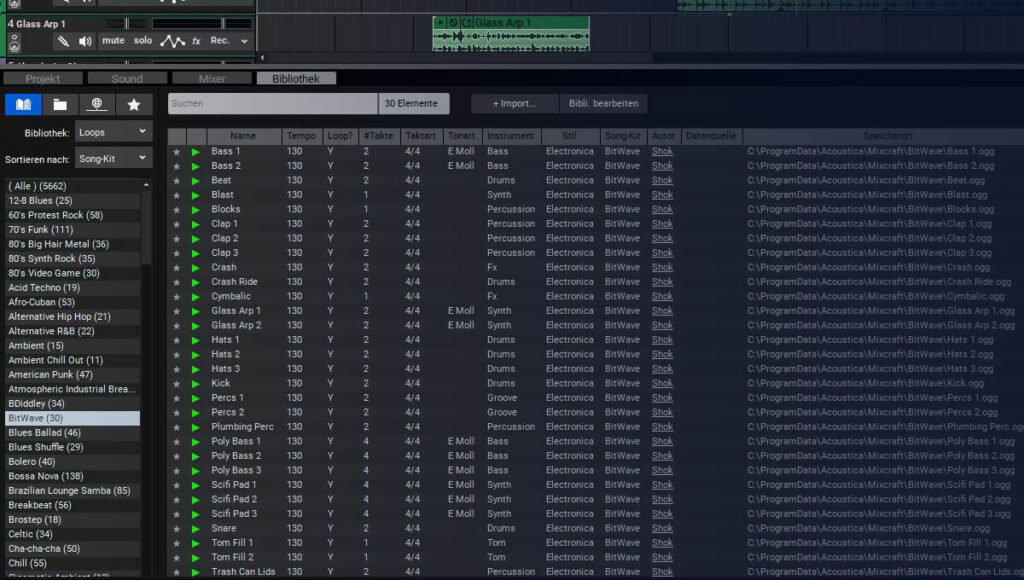Click the Bibli. bearbeiten button

coord(603,103)
